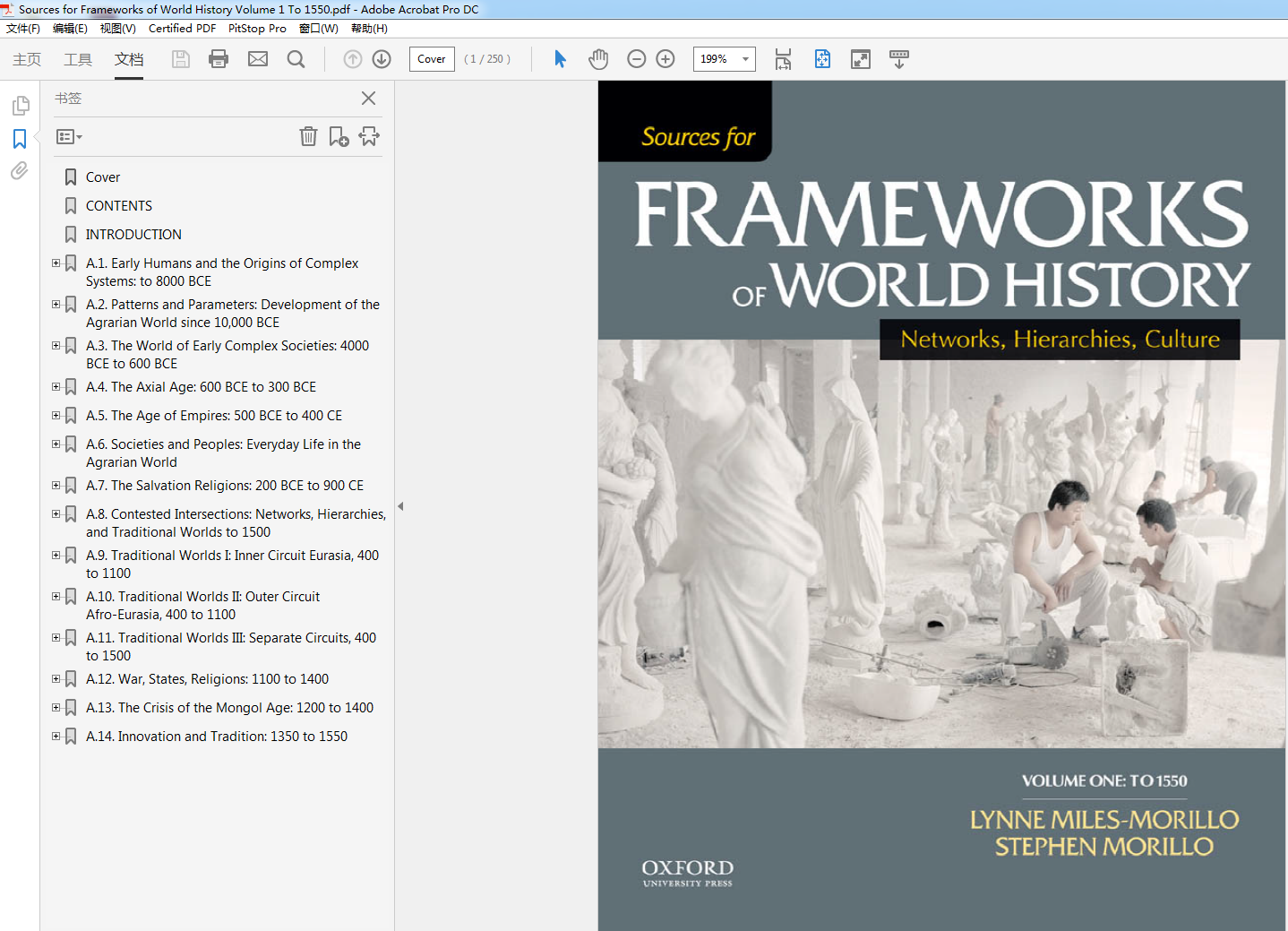Expand the A.4 Axial Age bookmark
The height and width of the screenshot is (931, 1288).
56,387
